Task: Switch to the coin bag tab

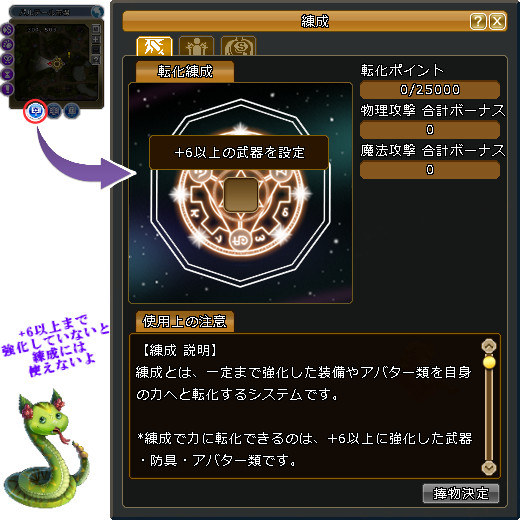Action: tap(238, 46)
